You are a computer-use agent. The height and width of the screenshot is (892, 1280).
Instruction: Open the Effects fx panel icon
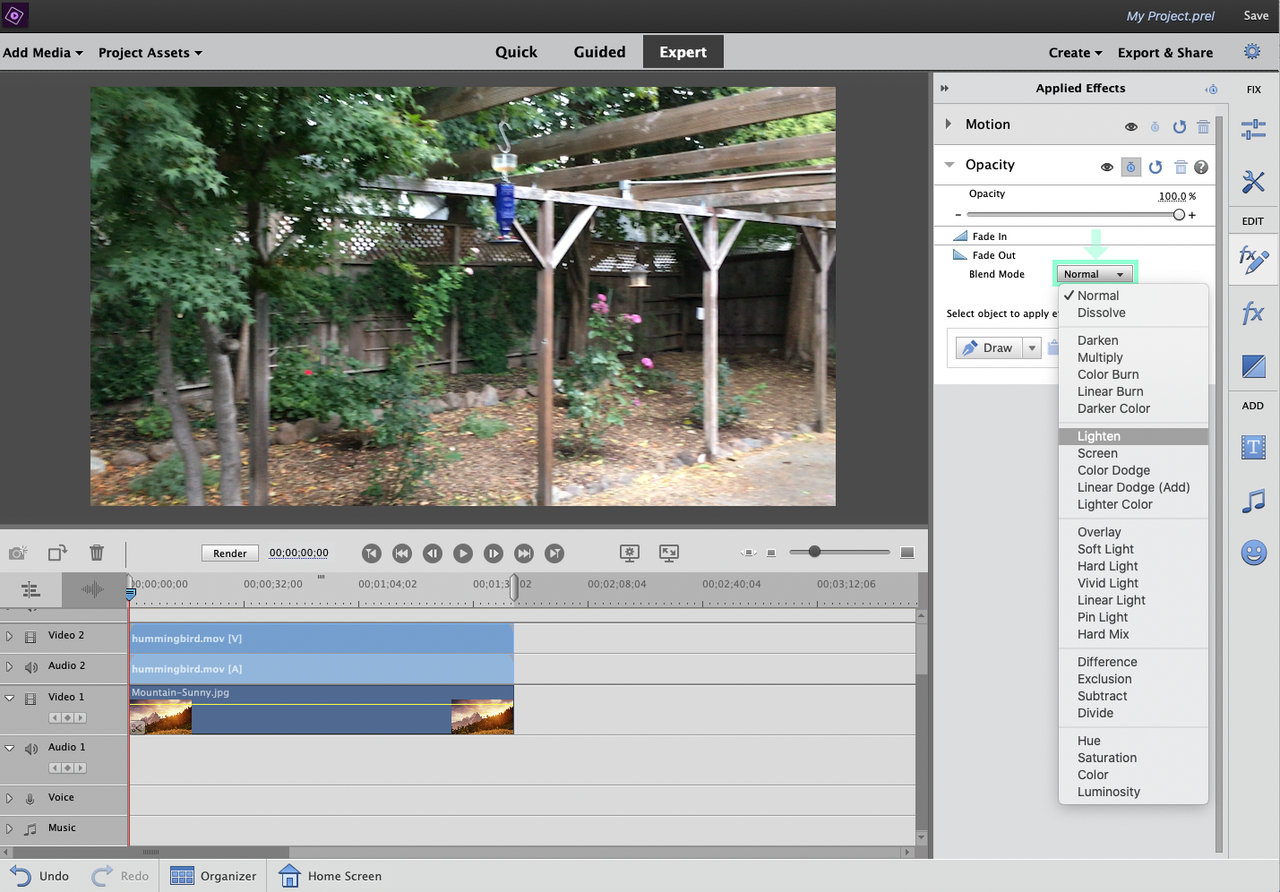pyautogui.click(x=1253, y=313)
